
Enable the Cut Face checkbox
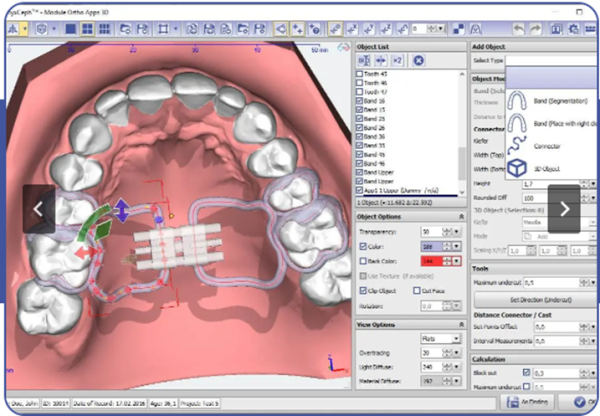click(417, 290)
